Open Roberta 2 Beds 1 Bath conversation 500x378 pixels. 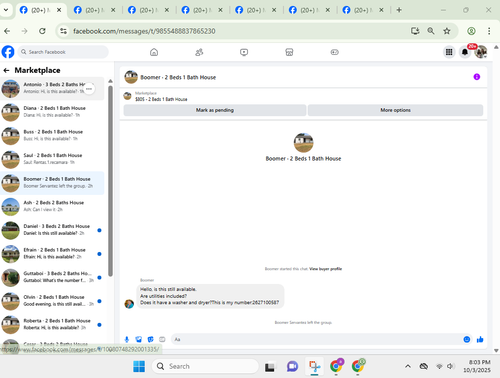pyautogui.click(x=52, y=325)
